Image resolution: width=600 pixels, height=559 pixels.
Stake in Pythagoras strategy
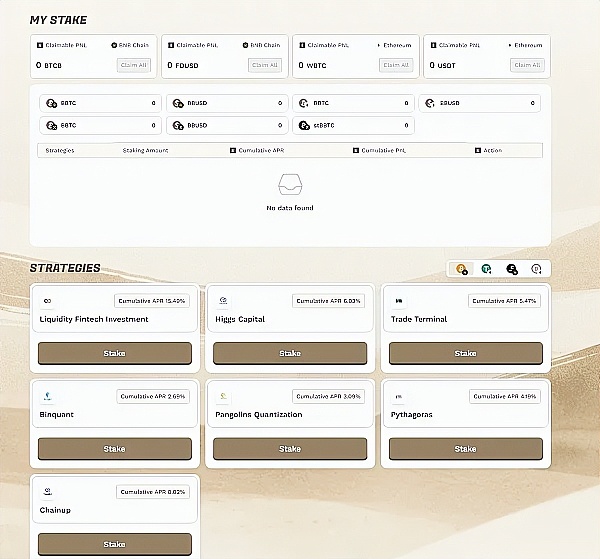[x=466, y=449]
